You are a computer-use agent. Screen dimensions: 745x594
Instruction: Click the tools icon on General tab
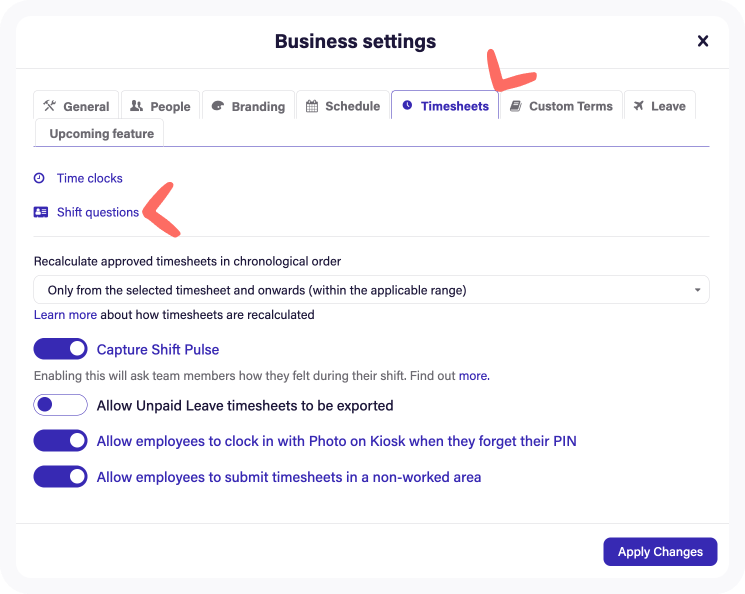click(50, 106)
